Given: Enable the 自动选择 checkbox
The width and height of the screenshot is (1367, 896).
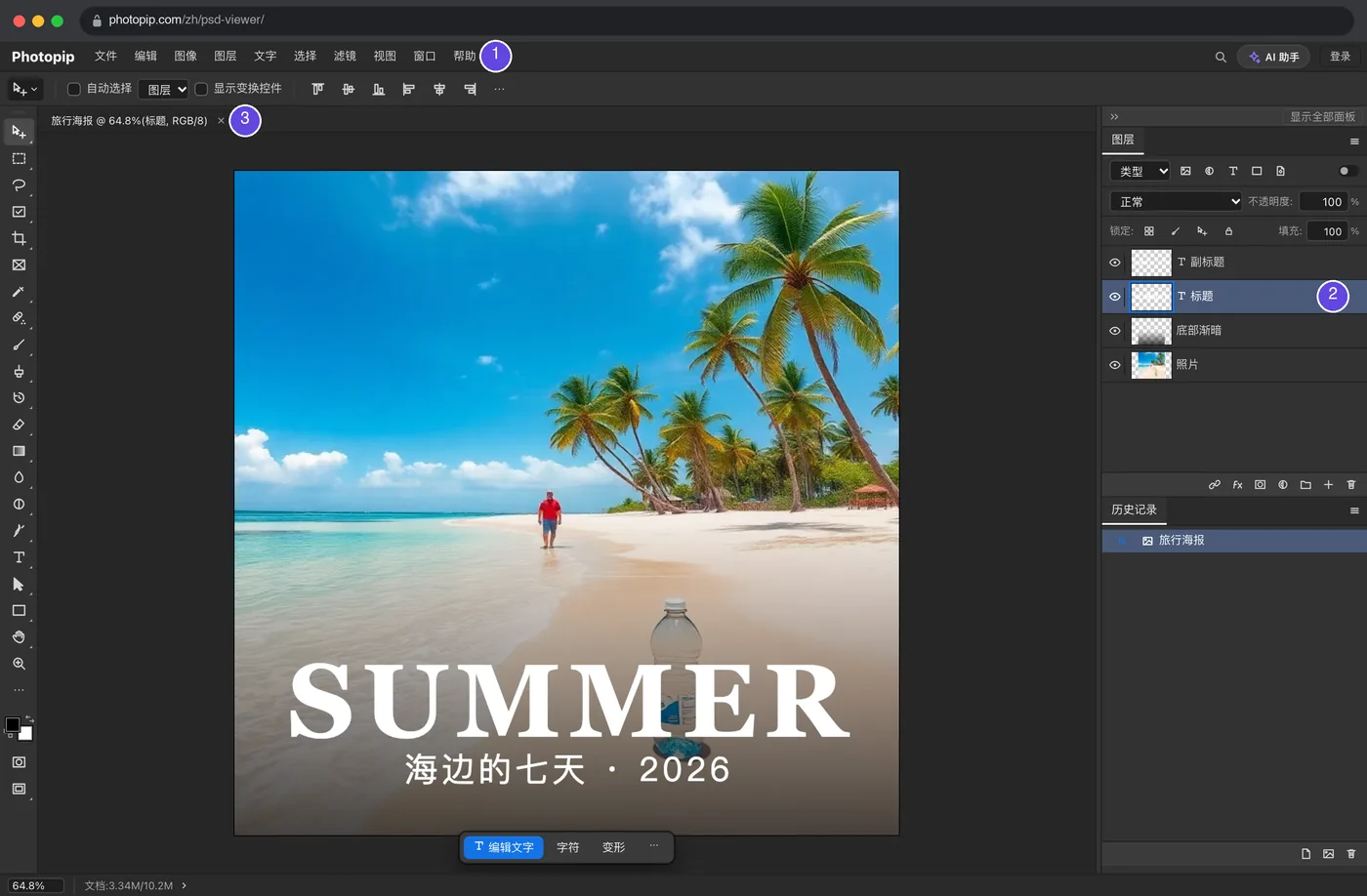Looking at the screenshot, I should point(73,89).
